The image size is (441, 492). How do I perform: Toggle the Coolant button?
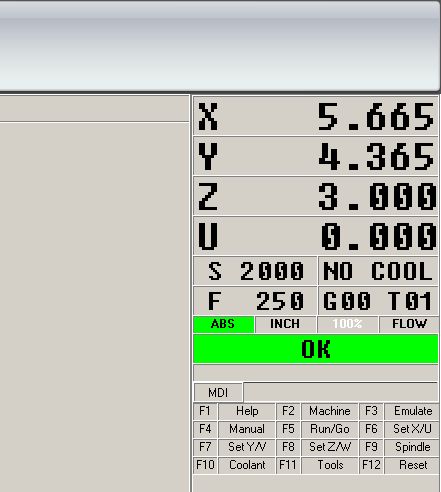(247, 465)
